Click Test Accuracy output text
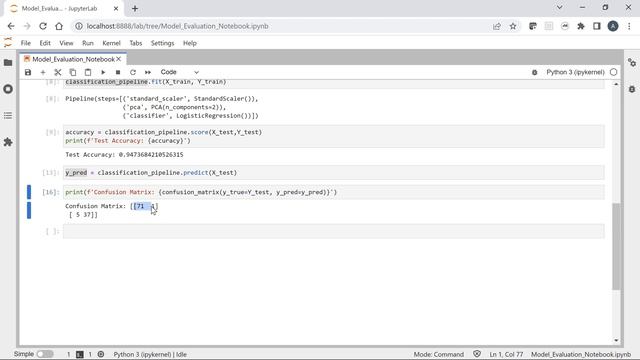 pyautogui.click(x=124, y=155)
